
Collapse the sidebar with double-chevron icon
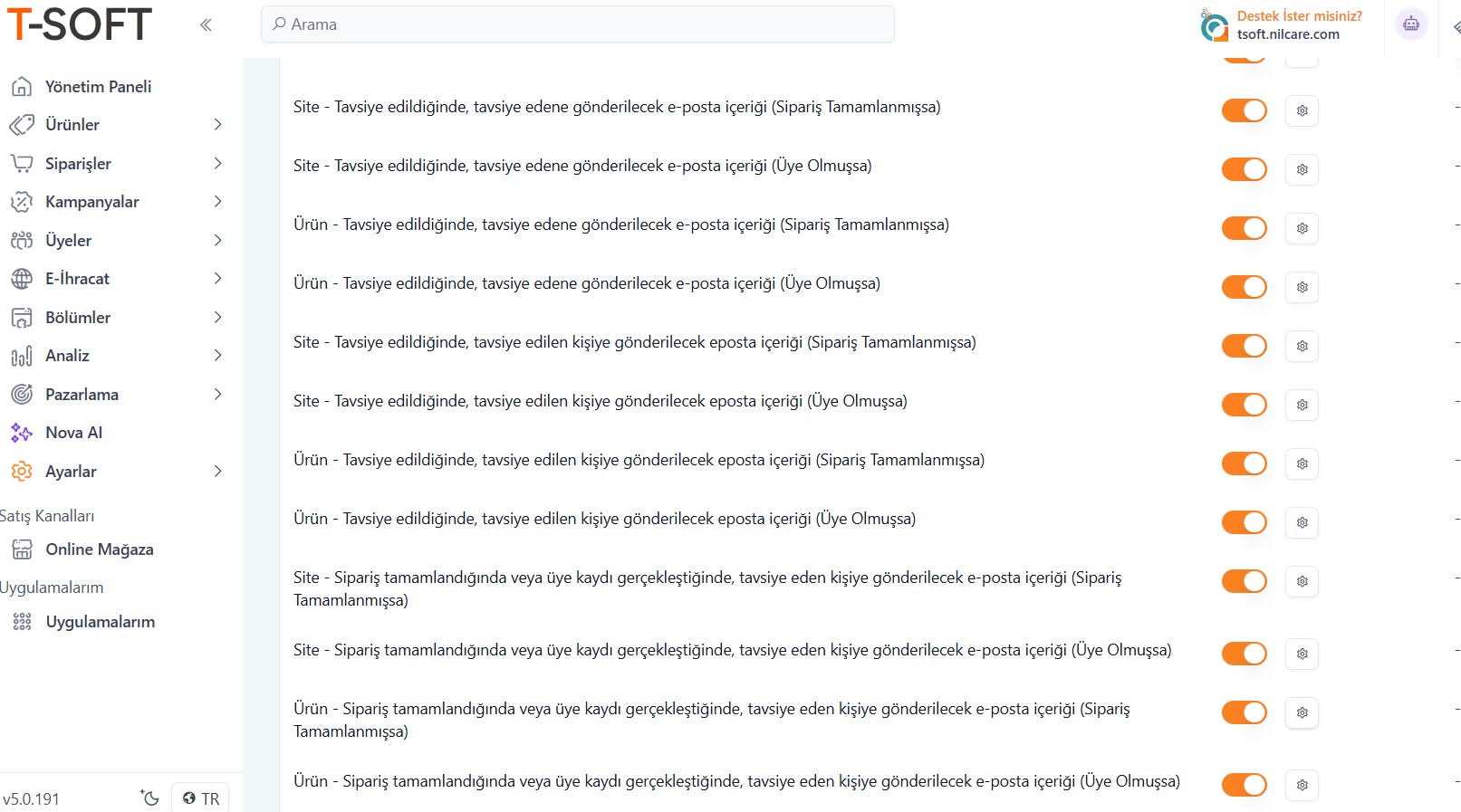pyautogui.click(x=206, y=24)
